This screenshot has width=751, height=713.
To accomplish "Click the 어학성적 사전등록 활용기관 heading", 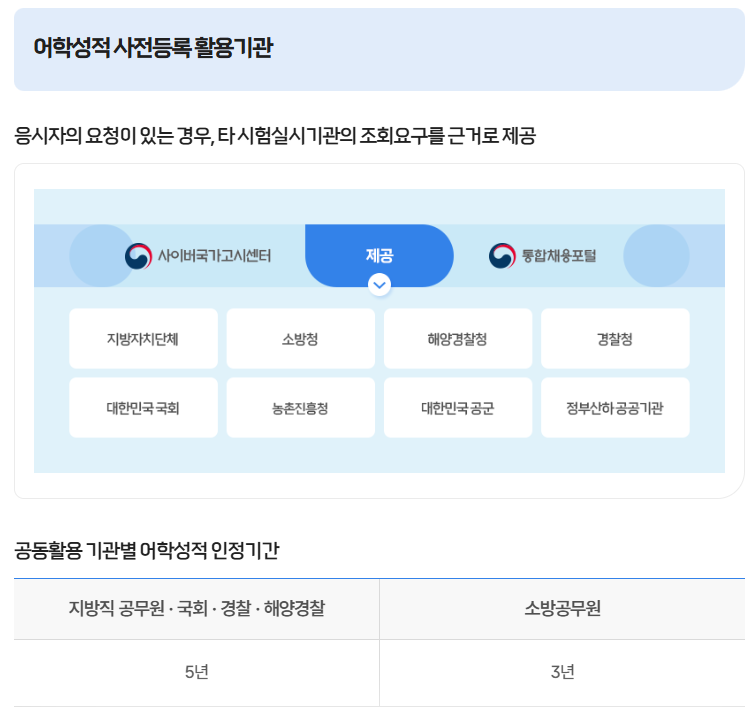I will (153, 48).
